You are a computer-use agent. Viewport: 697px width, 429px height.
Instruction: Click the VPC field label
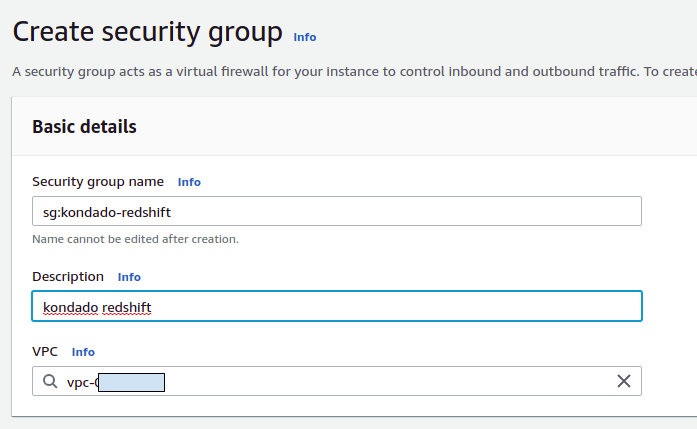click(x=45, y=352)
